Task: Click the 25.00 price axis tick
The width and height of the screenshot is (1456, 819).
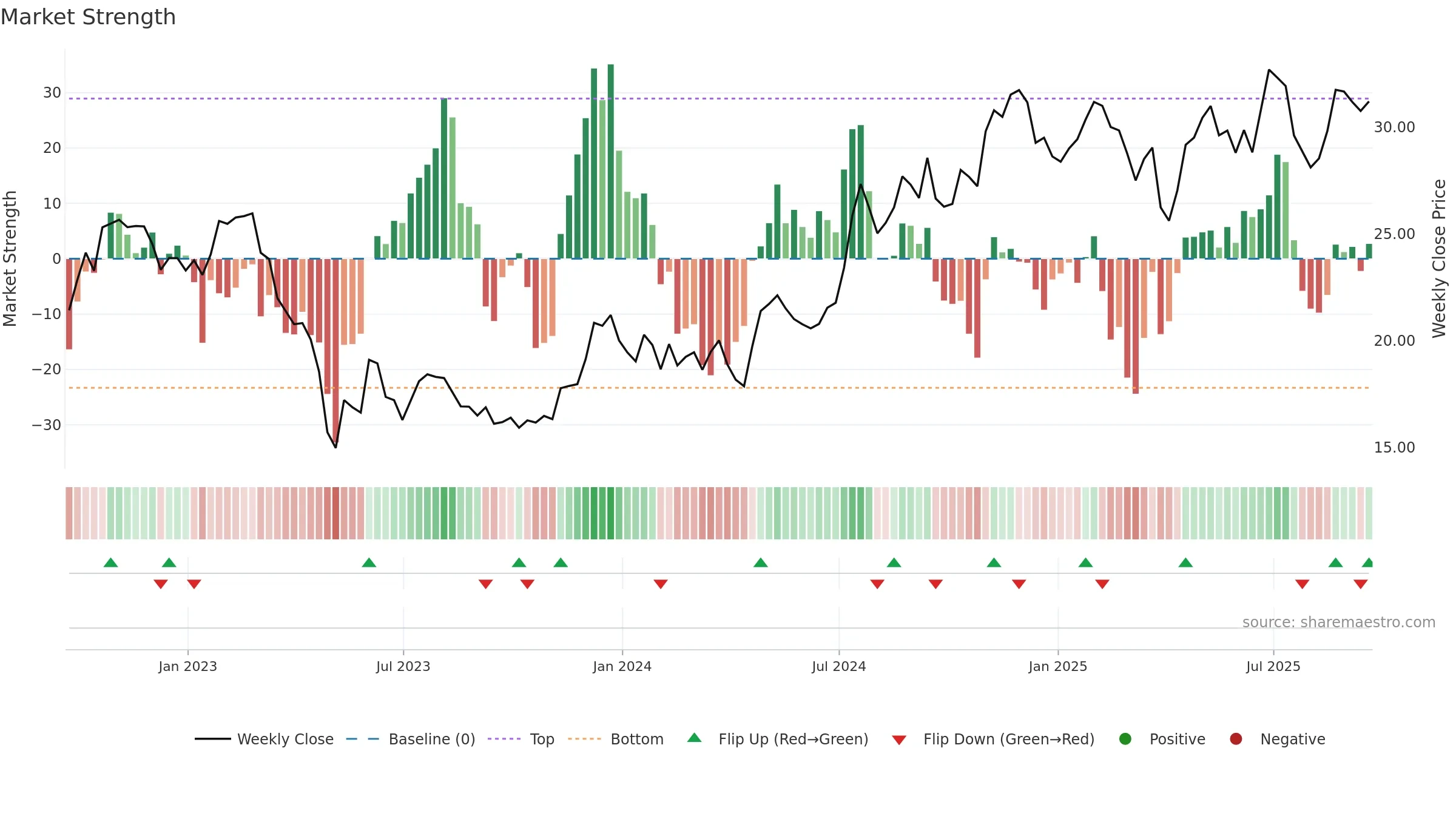Action: tap(1394, 234)
